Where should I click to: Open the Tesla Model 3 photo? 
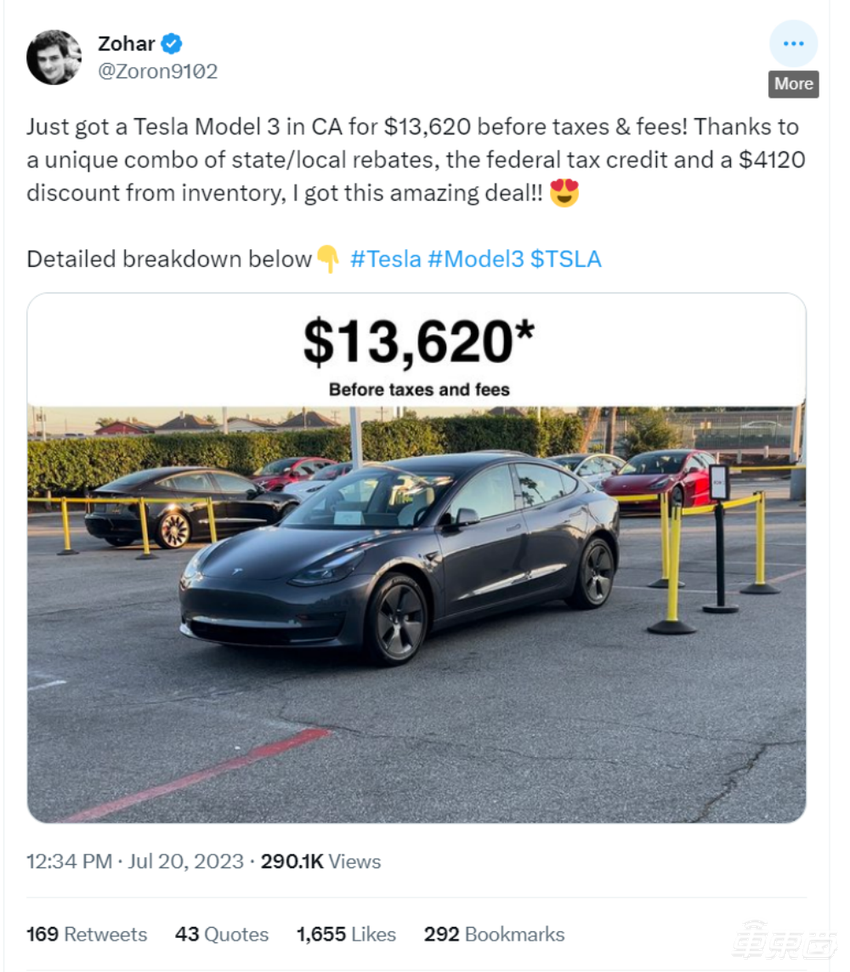point(415,560)
